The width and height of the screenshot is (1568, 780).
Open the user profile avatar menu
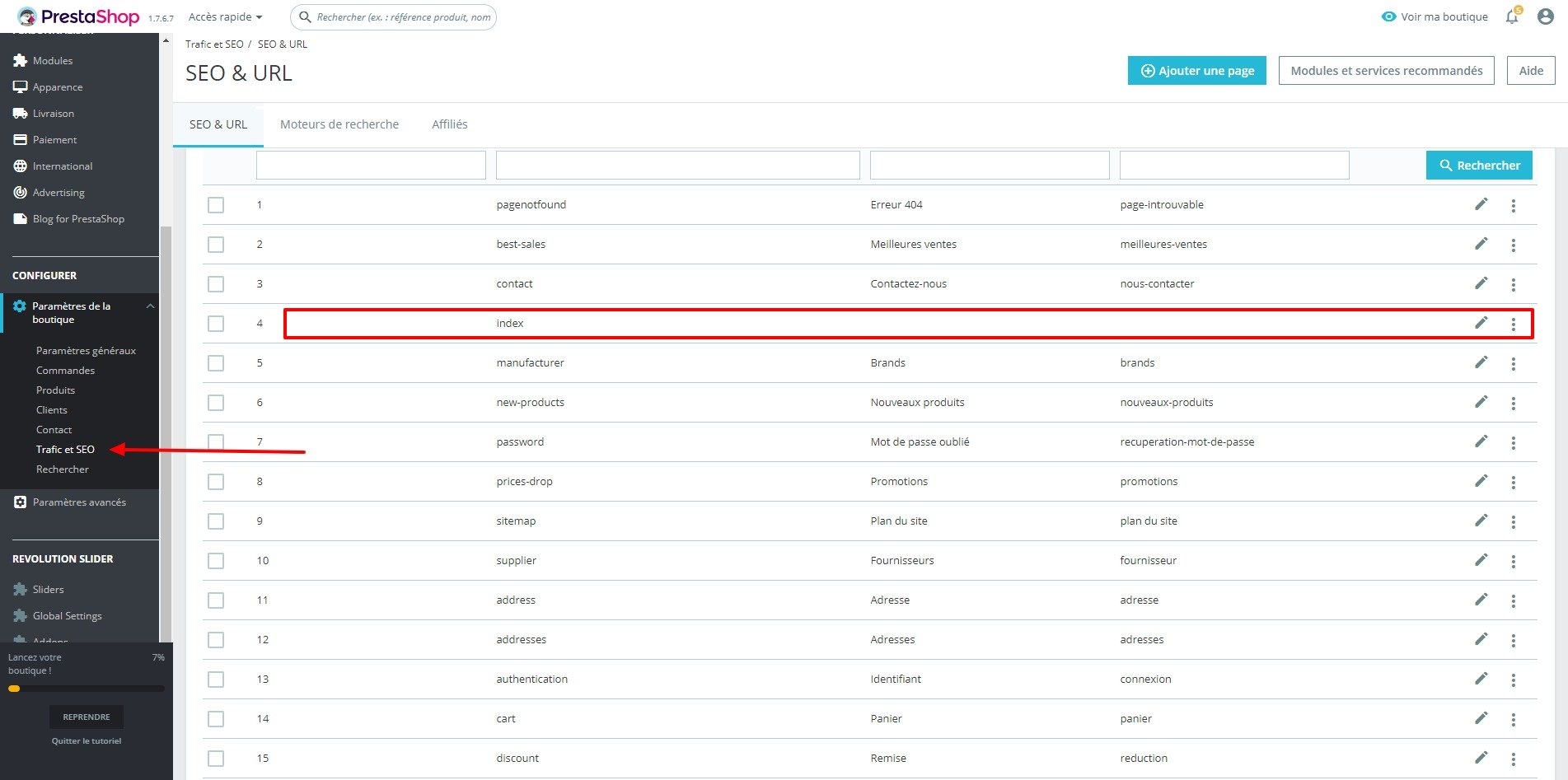point(1546,16)
